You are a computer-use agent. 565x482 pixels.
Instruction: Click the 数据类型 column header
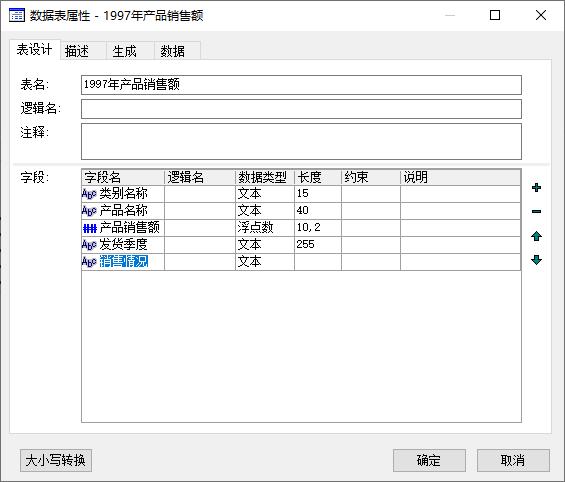(265, 177)
